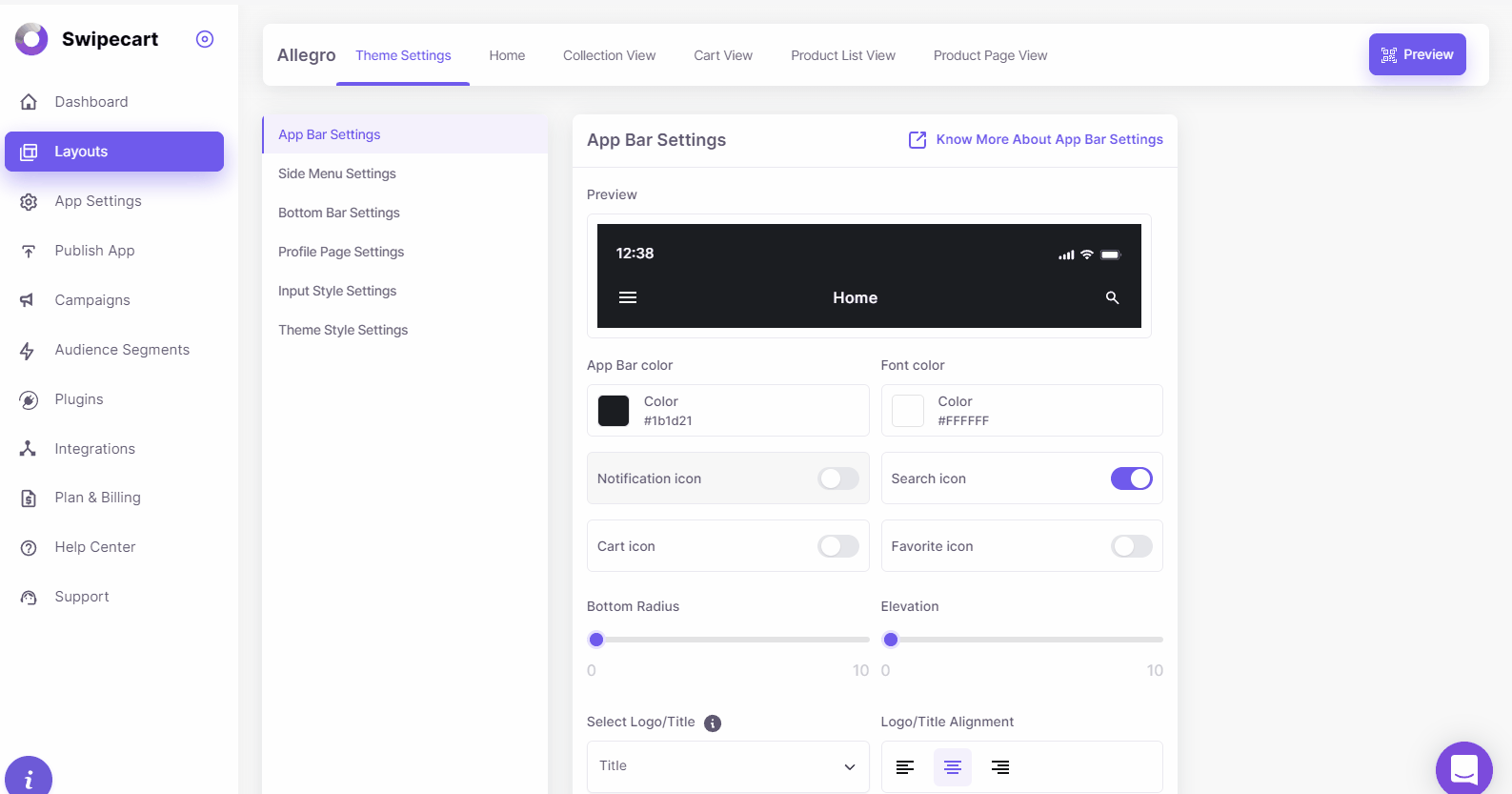Turn on the Cart icon toggle

tap(838, 546)
